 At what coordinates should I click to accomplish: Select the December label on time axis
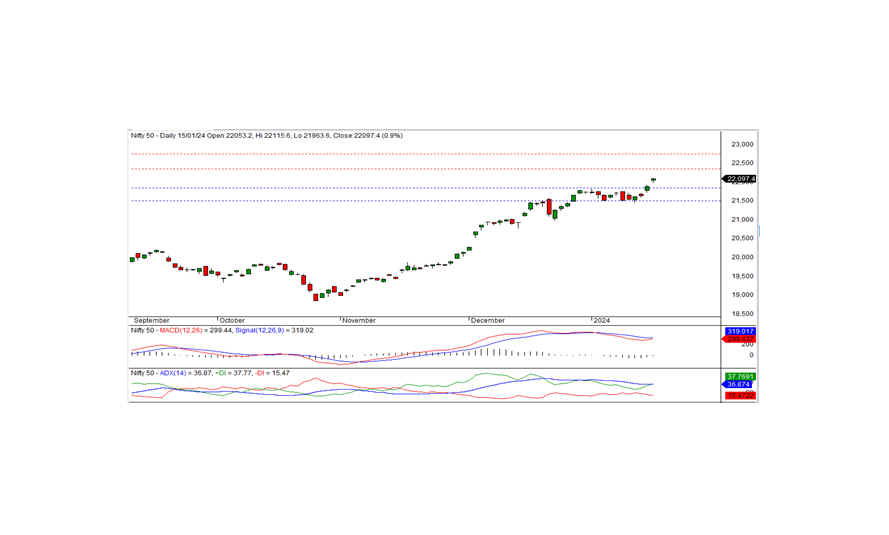point(489,320)
